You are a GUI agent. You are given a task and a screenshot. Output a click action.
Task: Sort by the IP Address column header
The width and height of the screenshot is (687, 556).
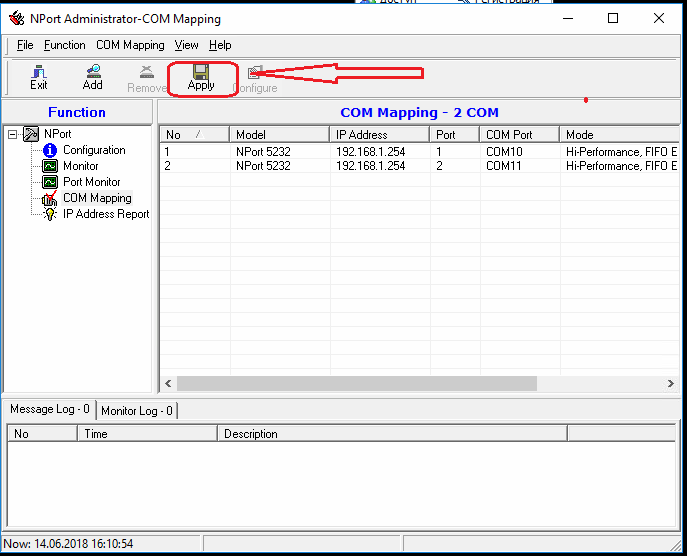[379, 134]
